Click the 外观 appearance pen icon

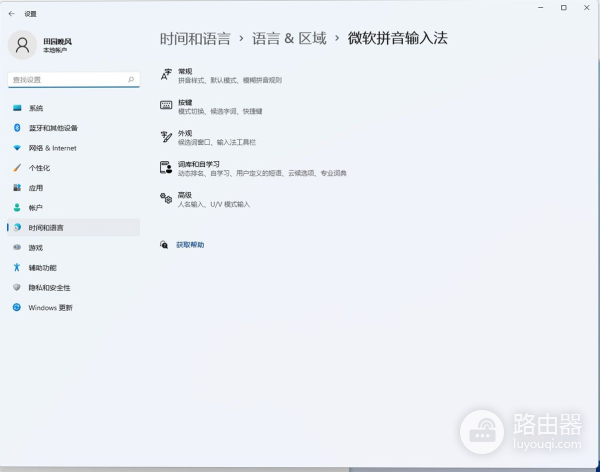[166, 137]
